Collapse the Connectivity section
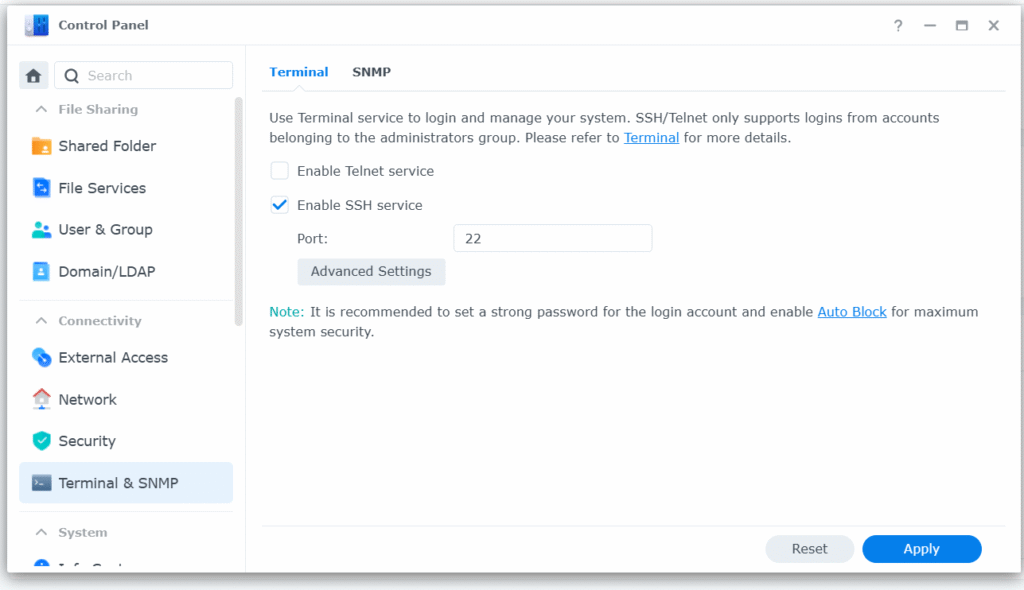The height and width of the screenshot is (590, 1024). 41,321
